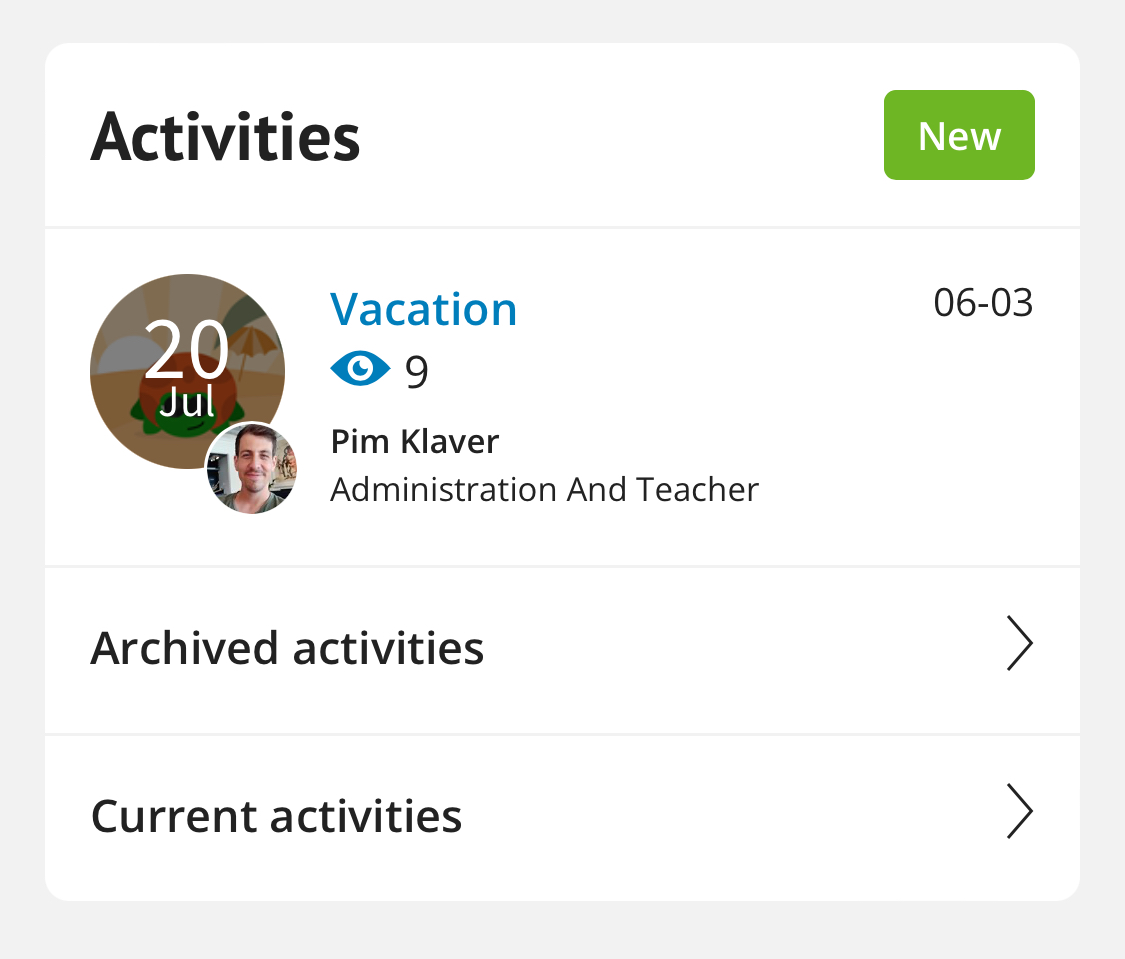Viewport: 1125px width, 959px height.
Task: Expand Archived activities chevron arrow
Action: pyautogui.click(x=1019, y=643)
